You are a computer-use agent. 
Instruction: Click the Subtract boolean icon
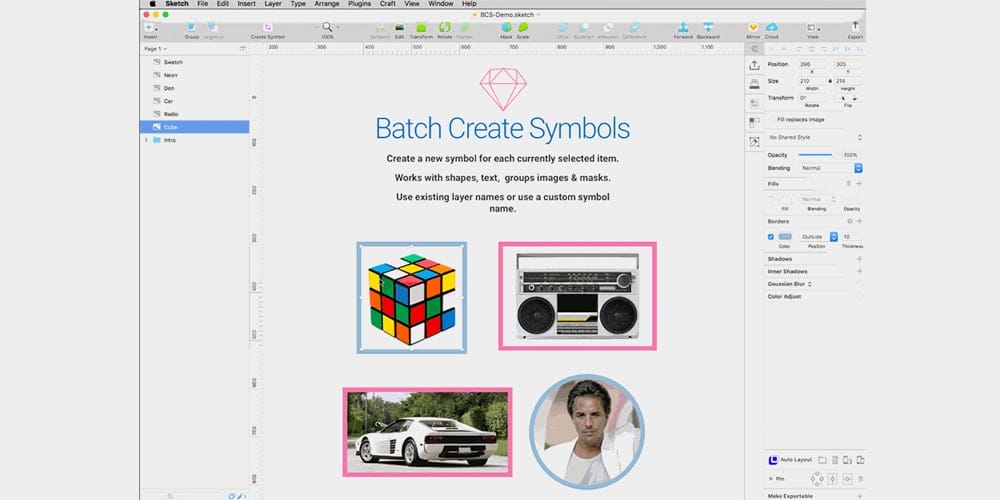584,27
